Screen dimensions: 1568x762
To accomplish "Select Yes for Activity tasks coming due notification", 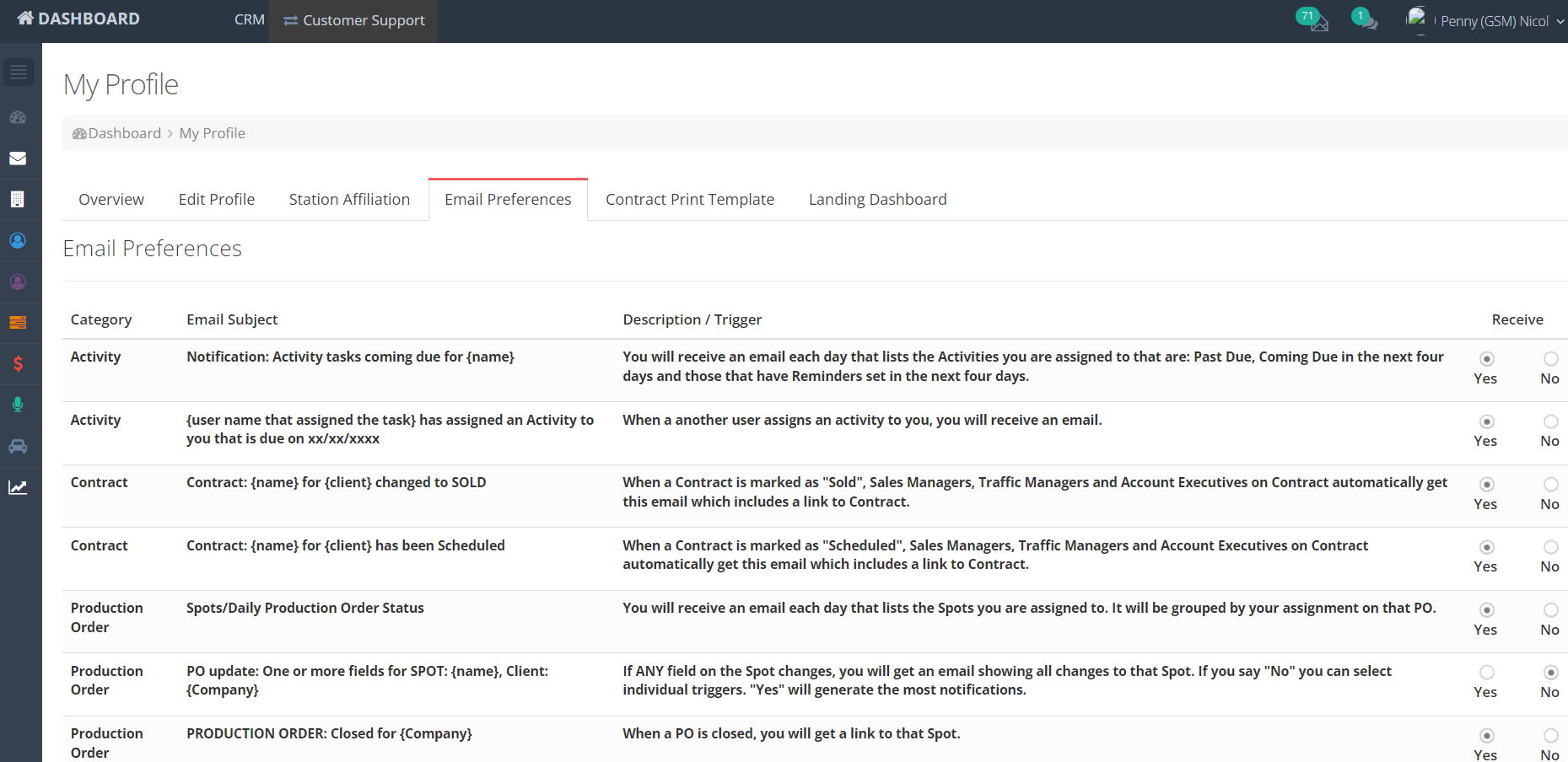I will [x=1487, y=359].
